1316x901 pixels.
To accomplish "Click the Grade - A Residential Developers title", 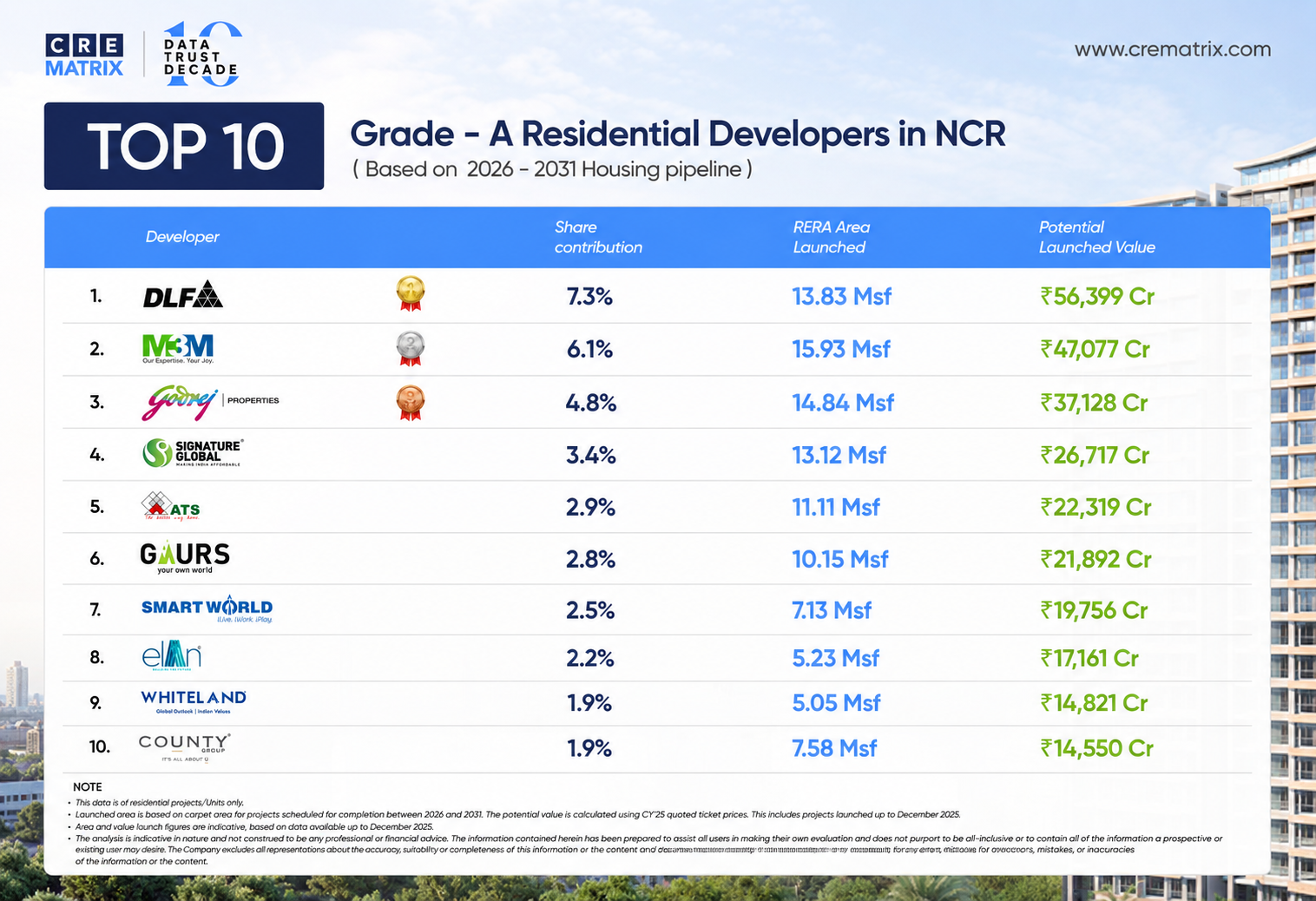I will (678, 134).
